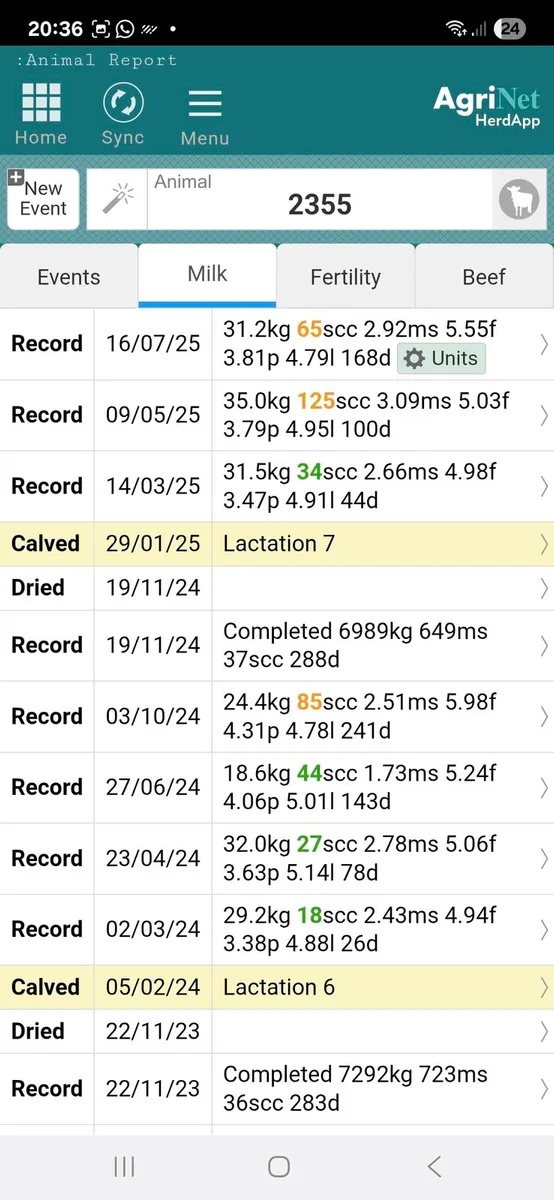The width and height of the screenshot is (554, 1200).
Task: Tap Android back navigation arrow
Action: (434, 1166)
